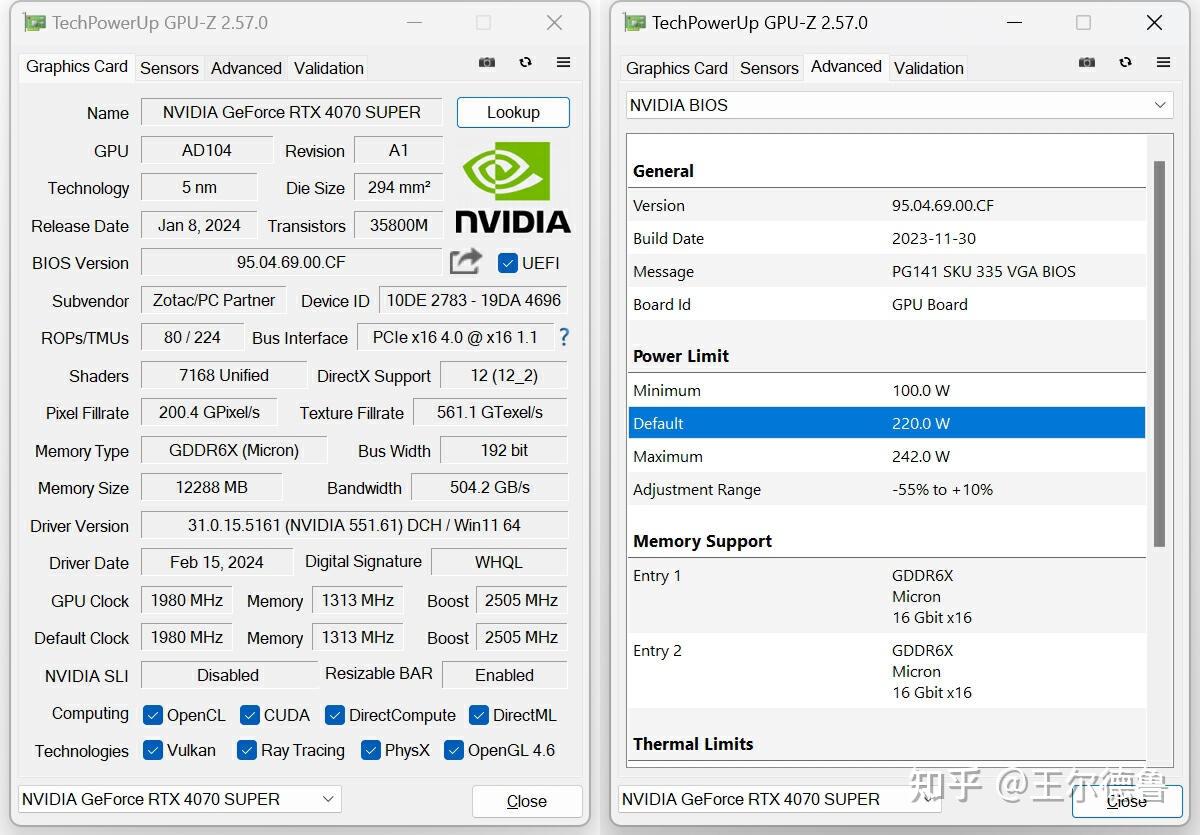Toggle the CUDA checkbox

coord(250,715)
